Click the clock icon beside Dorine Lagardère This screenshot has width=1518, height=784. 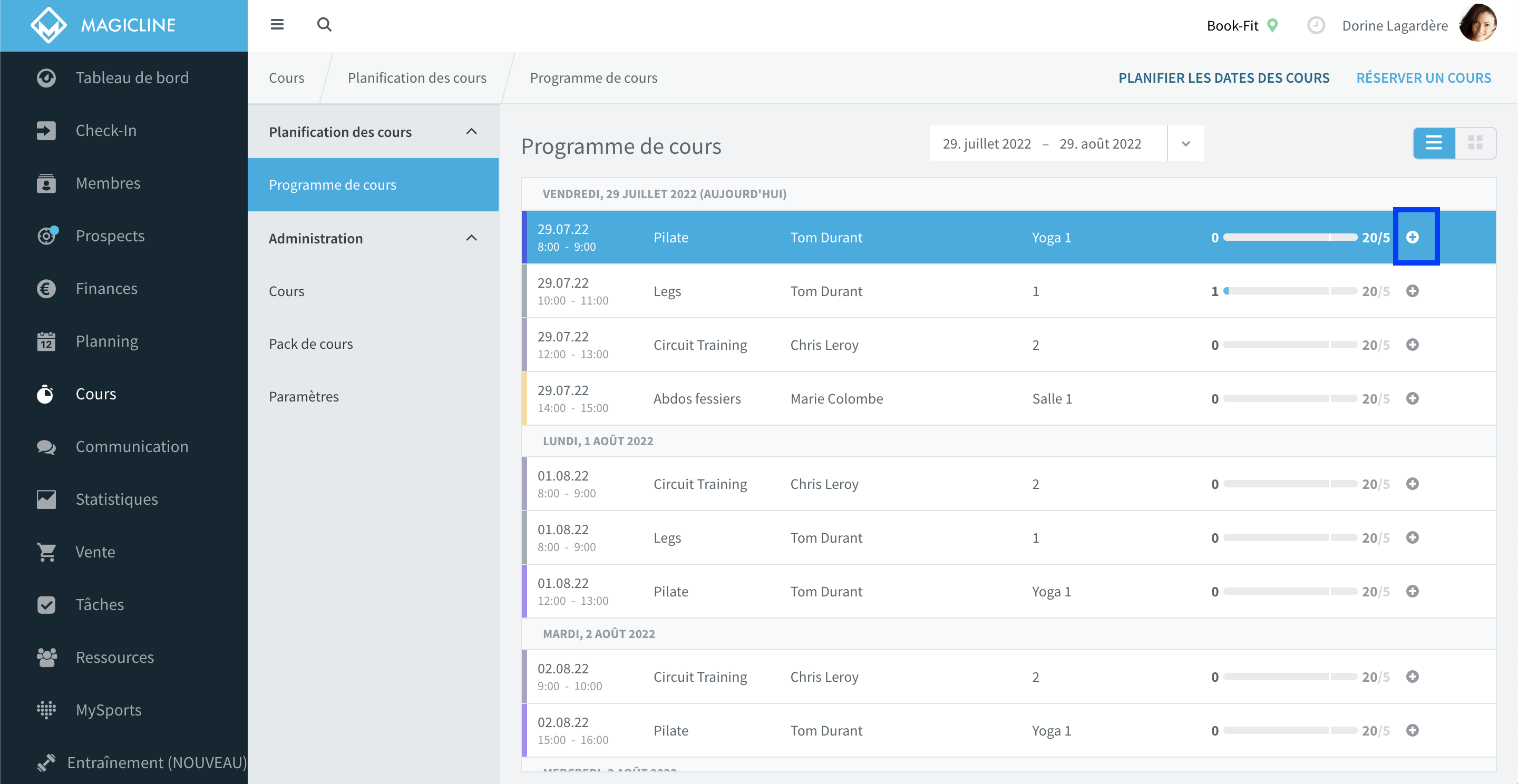(x=1316, y=25)
